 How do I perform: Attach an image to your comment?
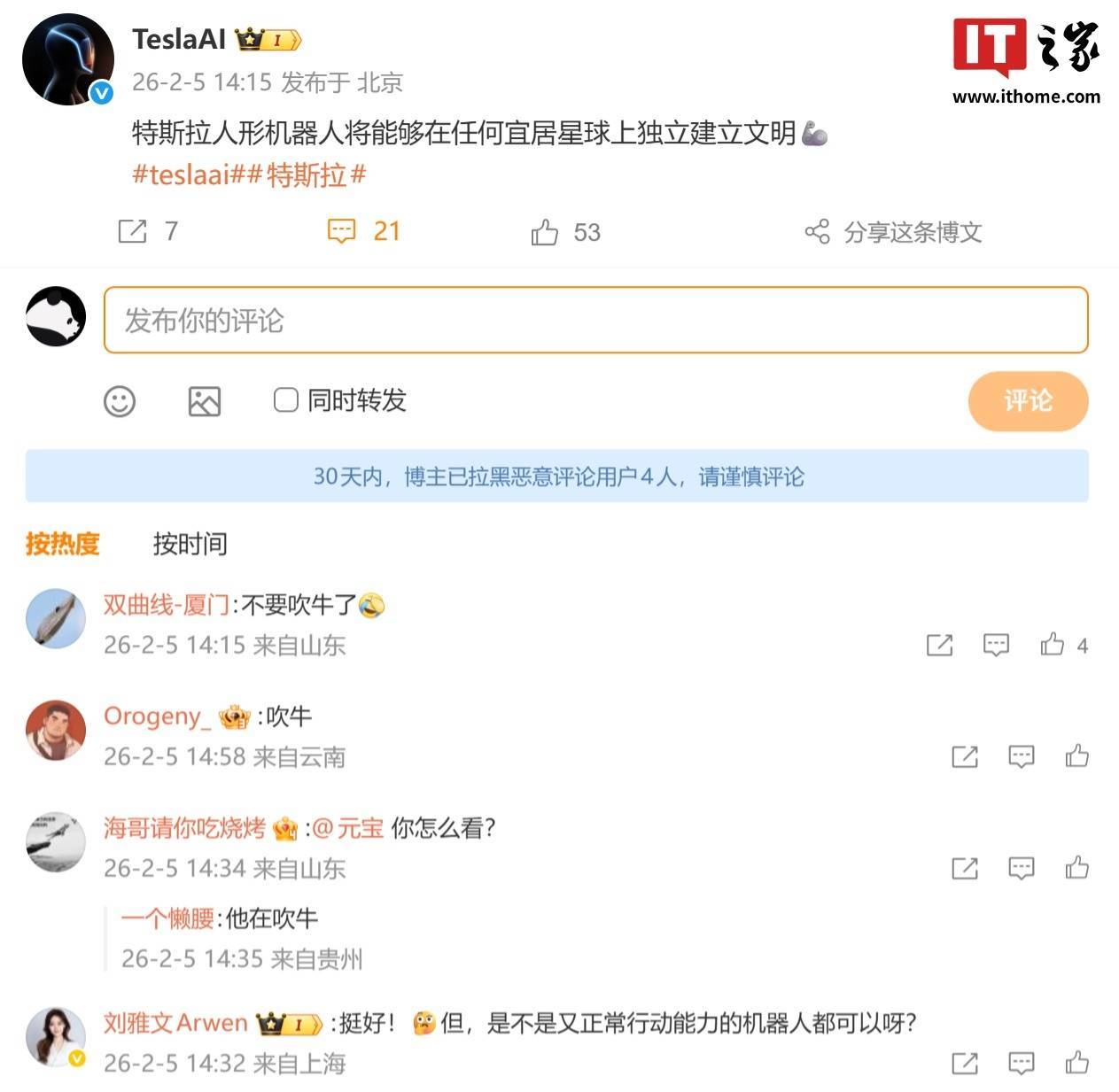click(205, 401)
